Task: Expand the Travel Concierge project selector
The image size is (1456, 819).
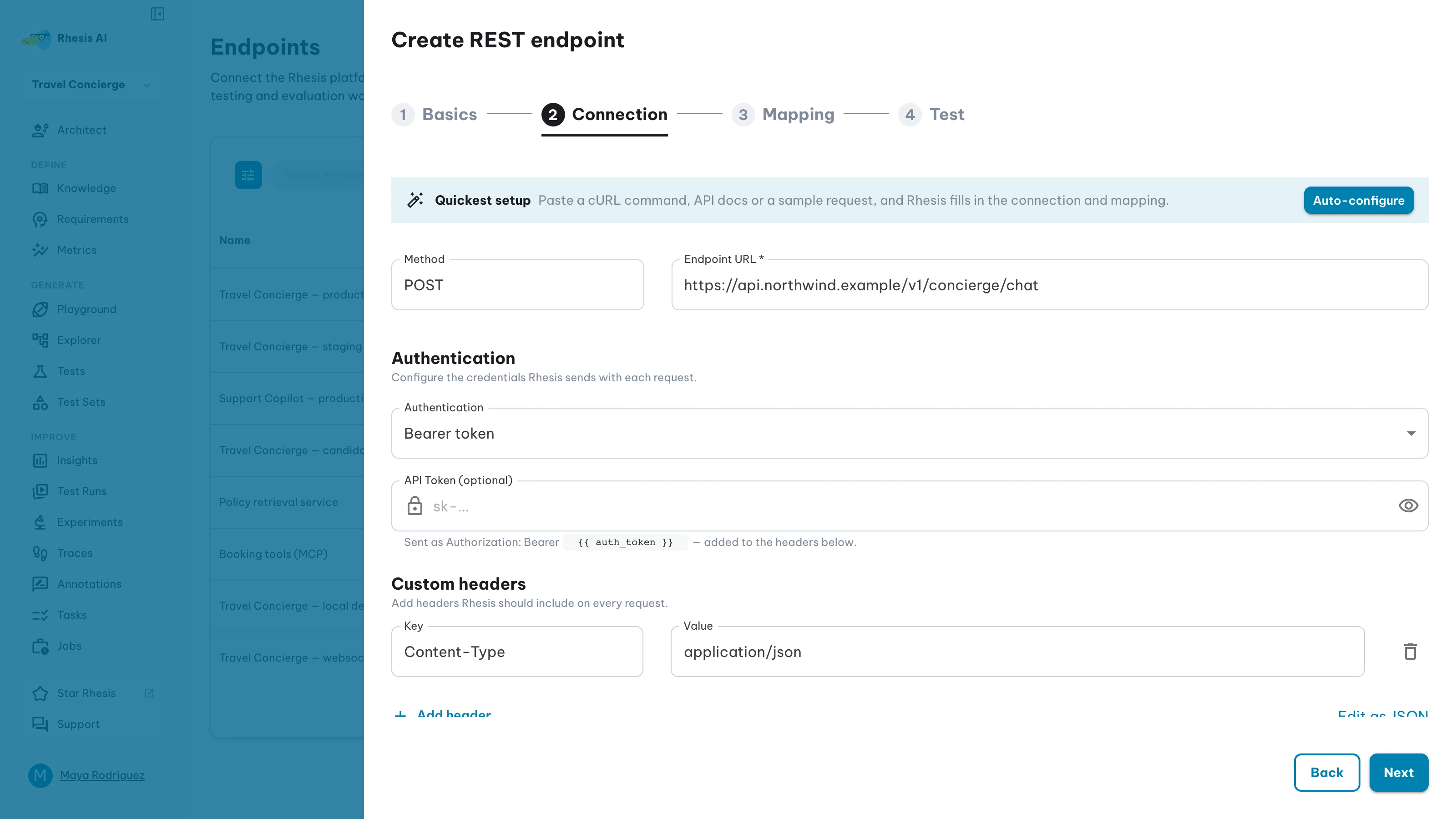Action: (93, 85)
